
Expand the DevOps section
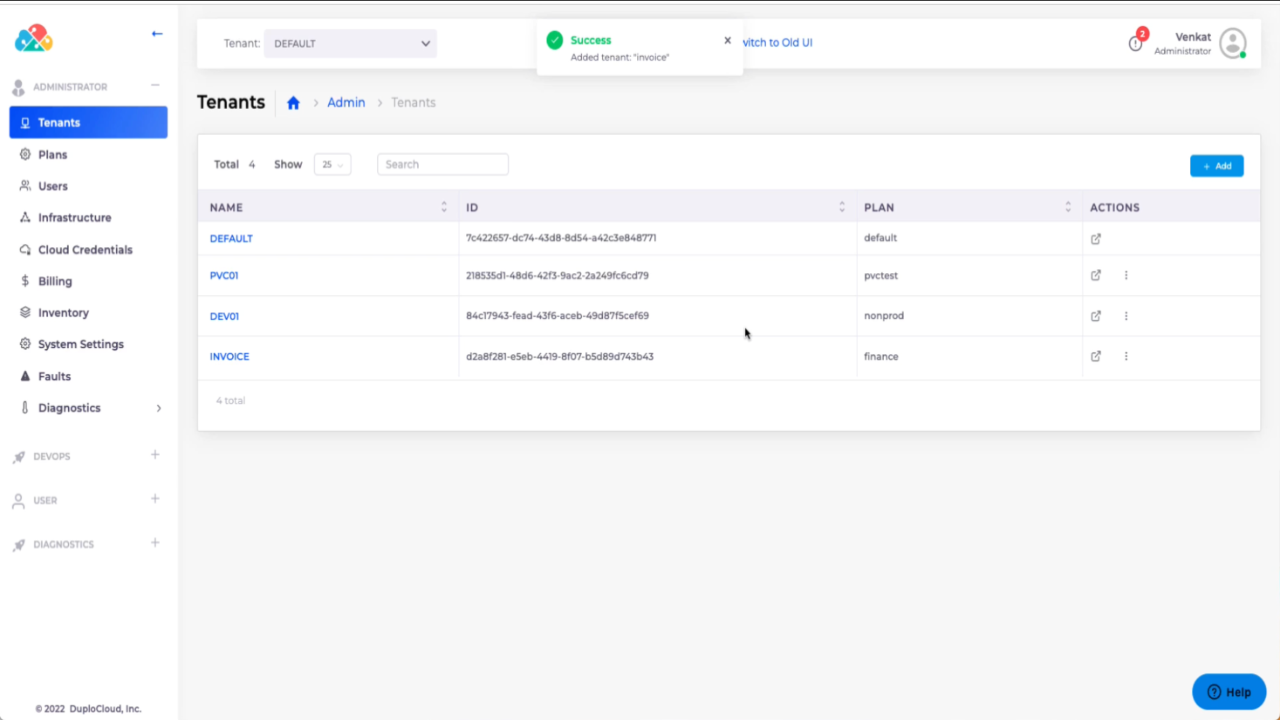click(155, 455)
